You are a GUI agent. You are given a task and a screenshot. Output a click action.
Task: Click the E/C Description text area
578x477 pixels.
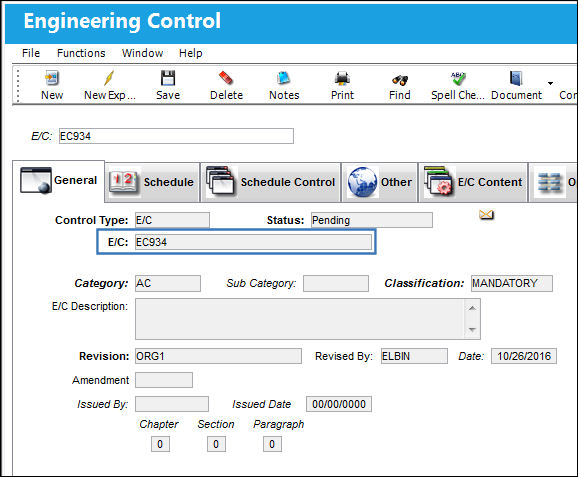pyautogui.click(x=300, y=319)
